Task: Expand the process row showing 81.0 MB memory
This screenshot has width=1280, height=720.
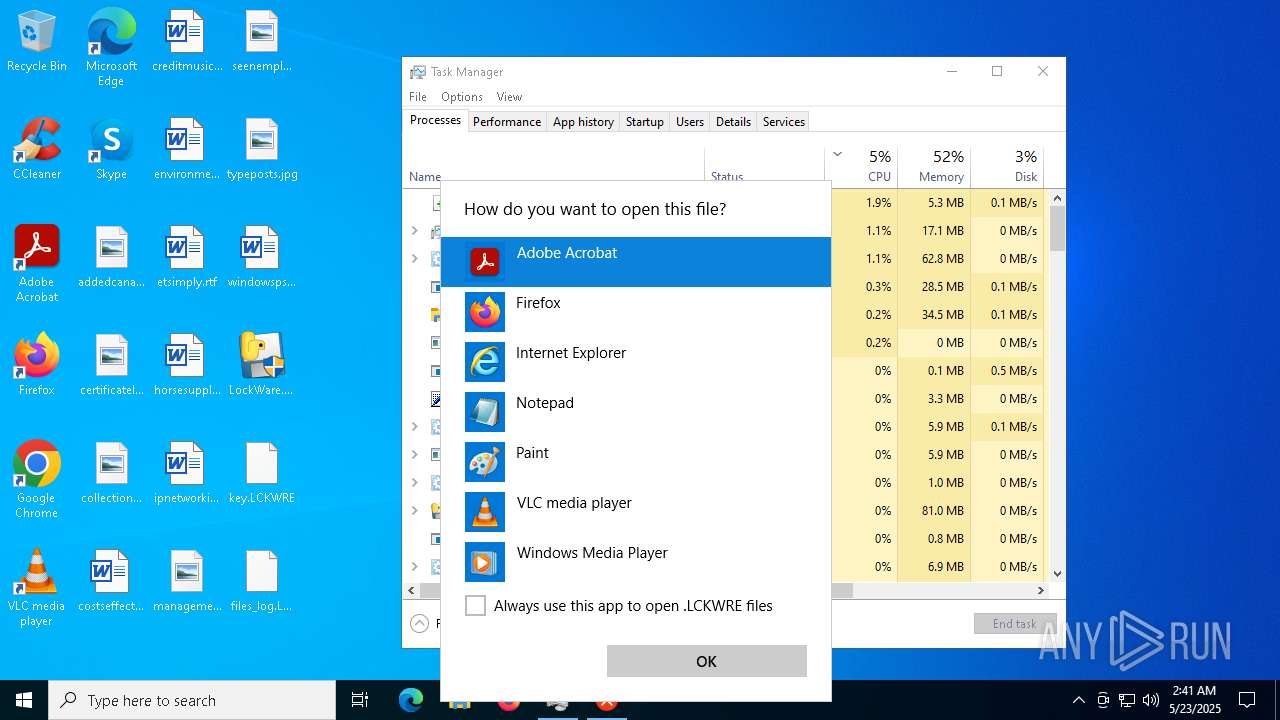Action: point(415,510)
